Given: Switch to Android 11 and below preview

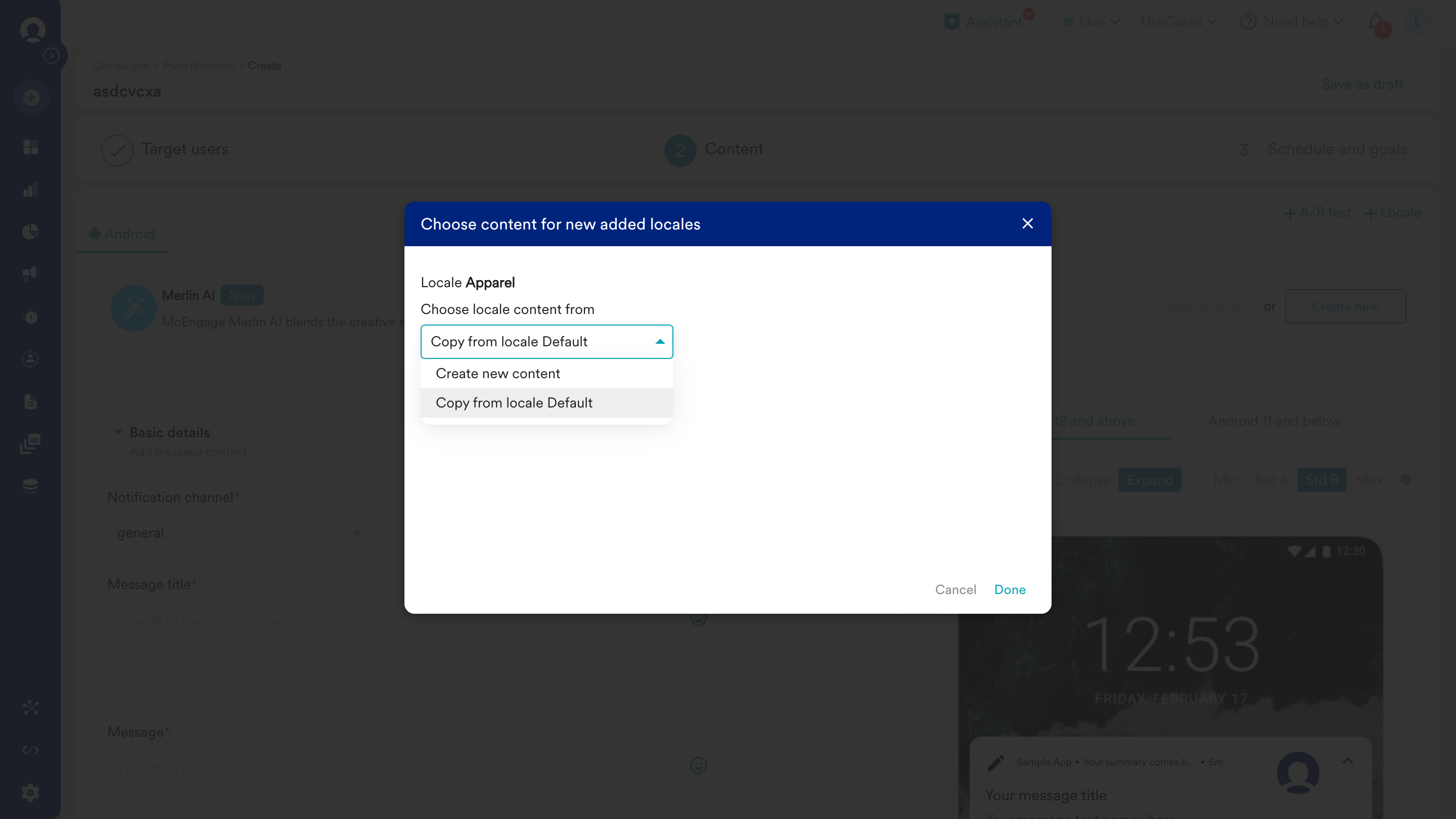Looking at the screenshot, I should tap(1274, 421).
